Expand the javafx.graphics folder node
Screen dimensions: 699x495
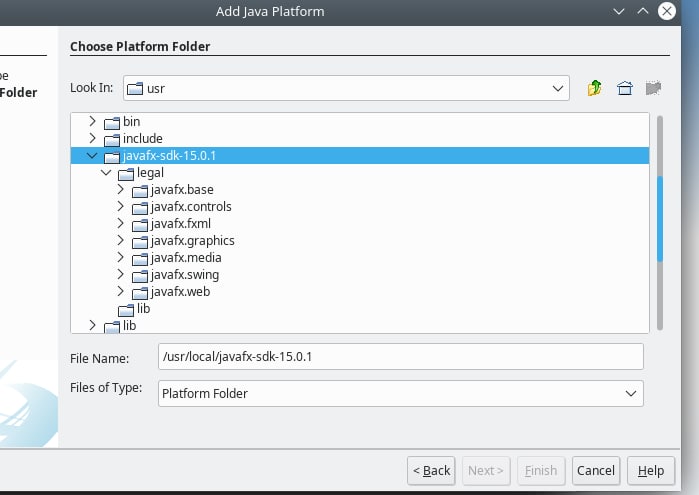[x=120, y=240]
